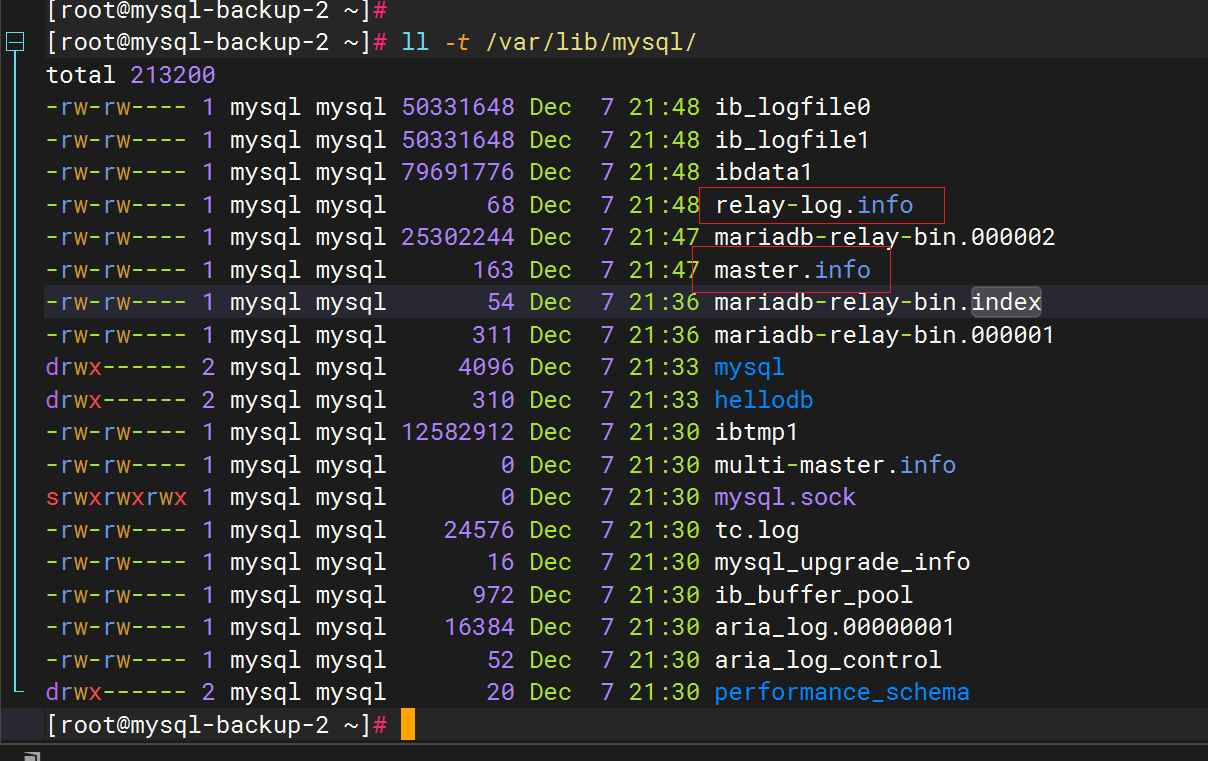Click the size 68 of relay-log.info
Image resolution: width=1208 pixels, height=761 pixels.
501,205
